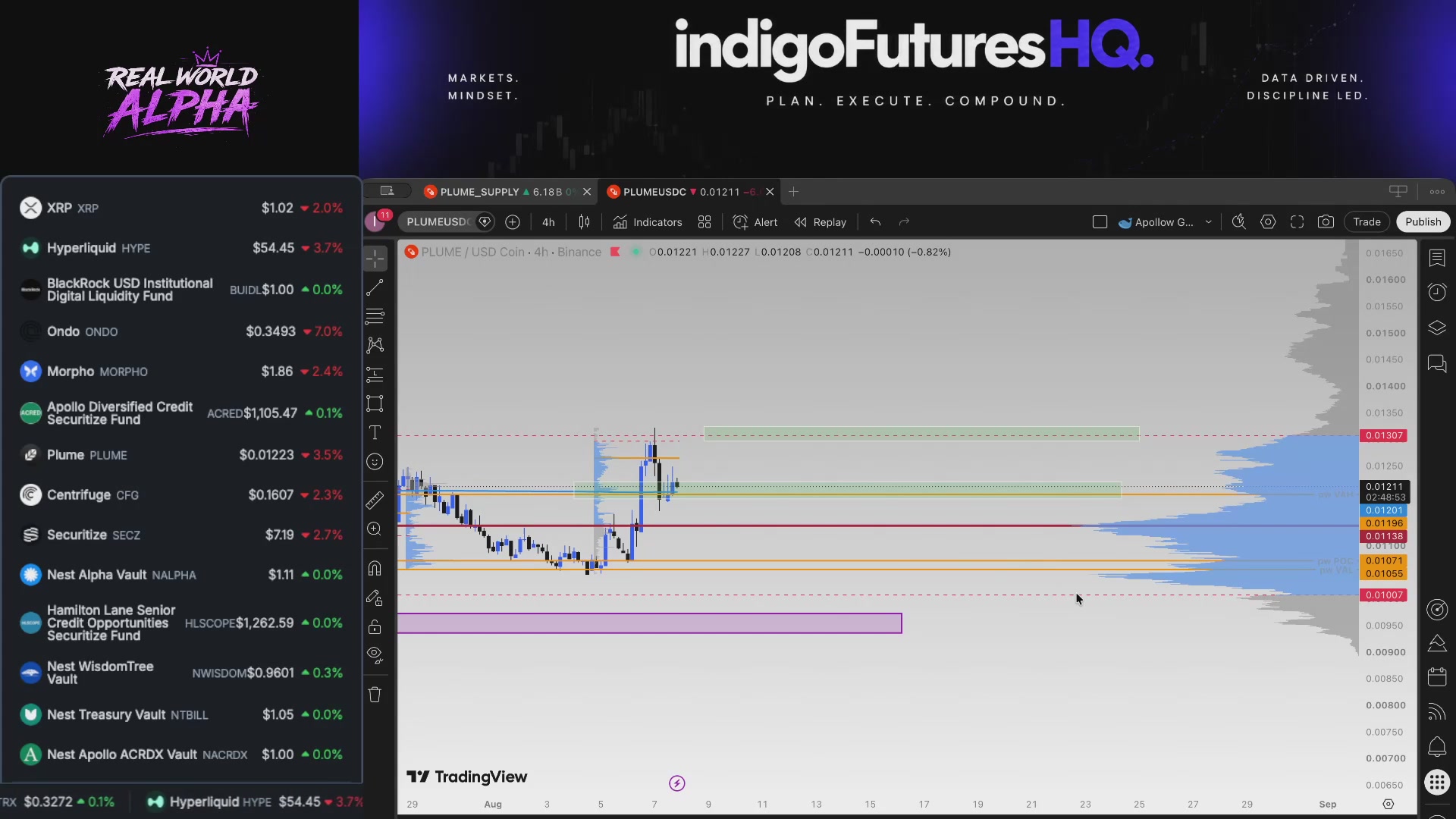Viewport: 1456px width, 819px height.
Task: Click the Trade button
Action: pyautogui.click(x=1367, y=222)
